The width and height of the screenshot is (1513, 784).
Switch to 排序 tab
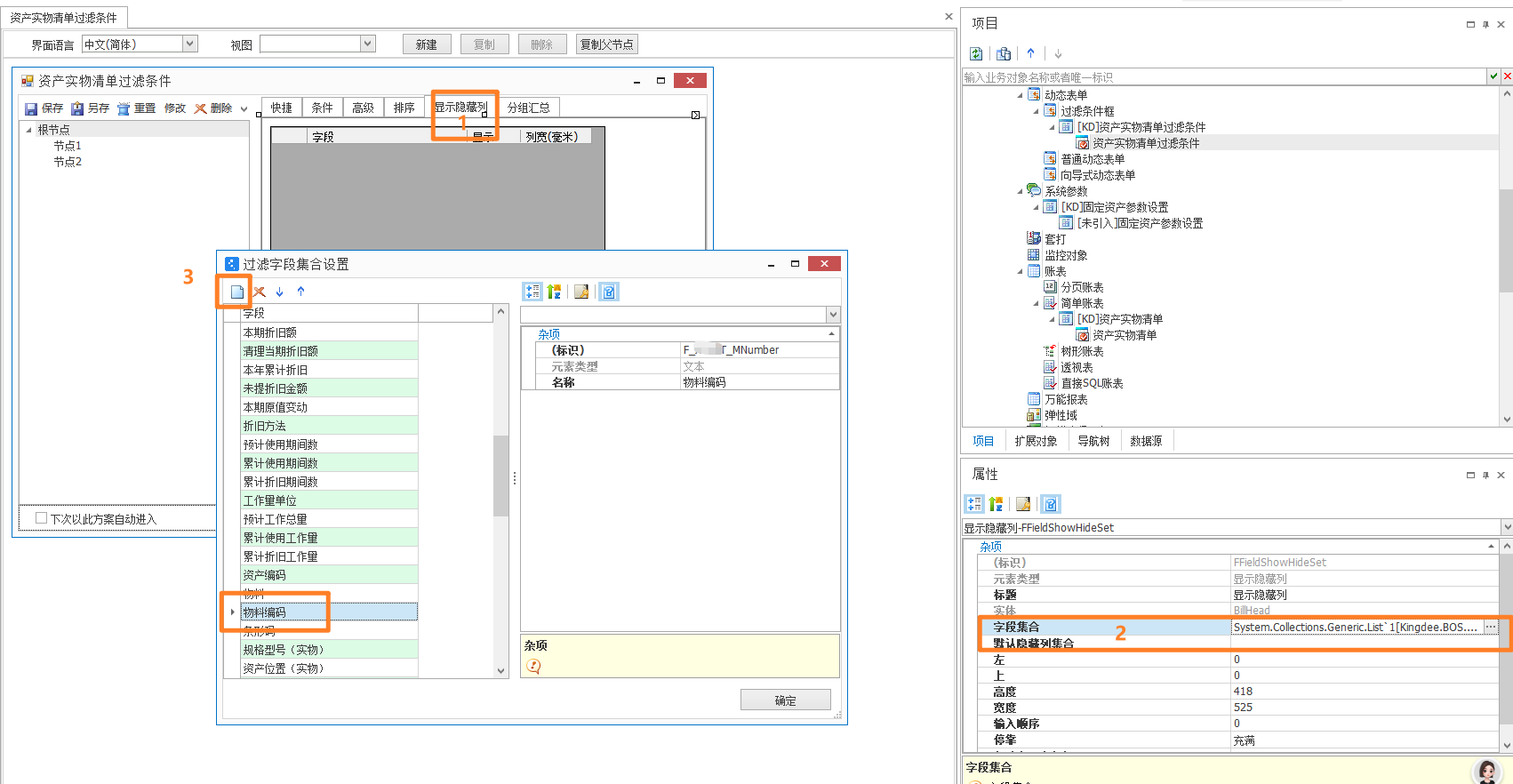coord(404,108)
